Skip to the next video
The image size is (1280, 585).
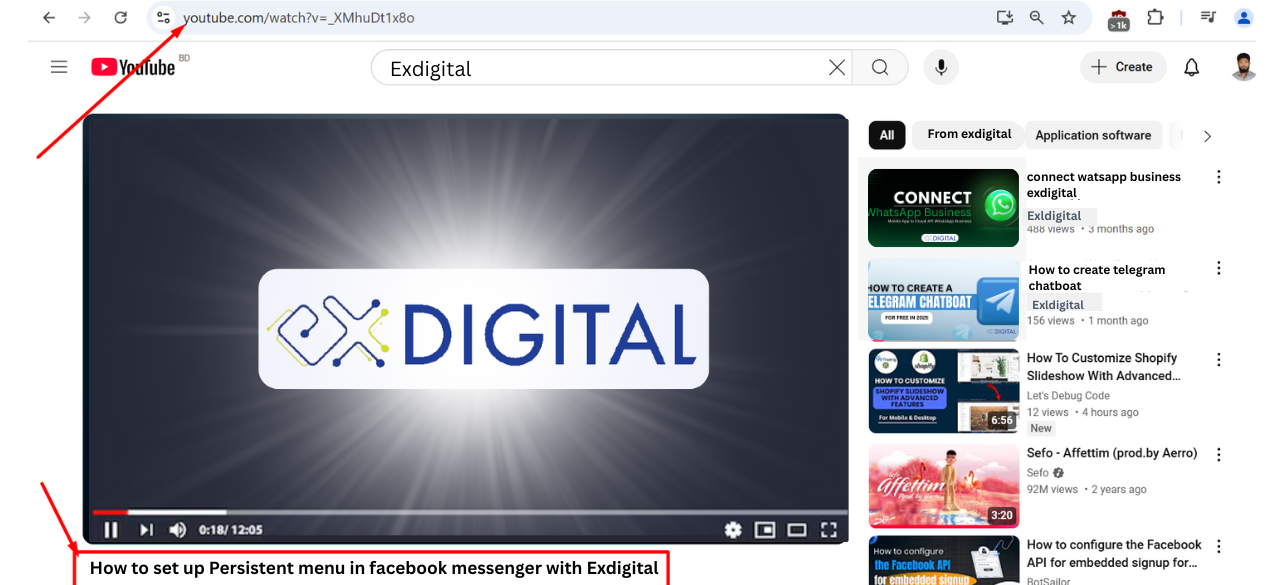tap(146, 530)
